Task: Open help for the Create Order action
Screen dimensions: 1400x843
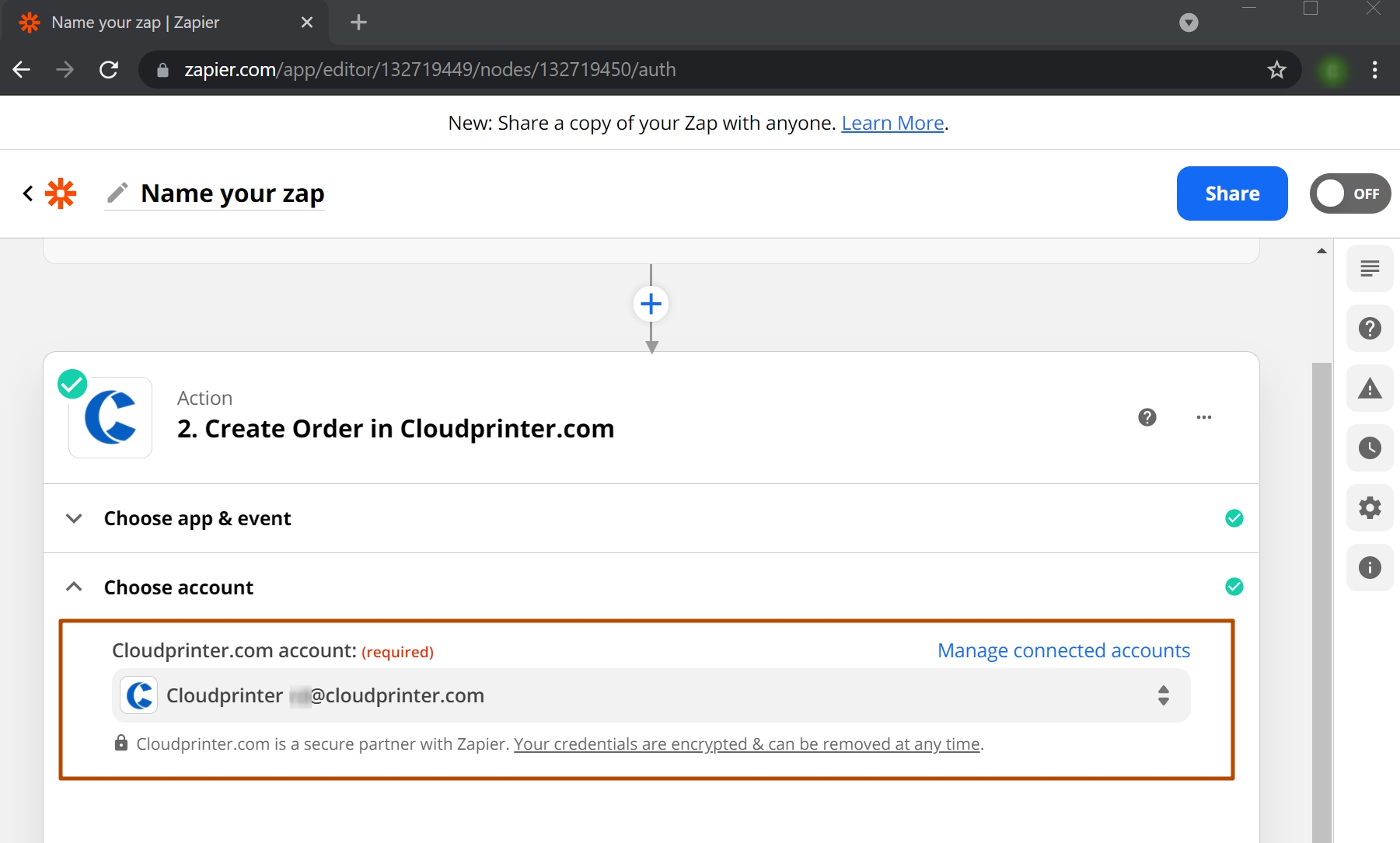Action: click(x=1147, y=417)
